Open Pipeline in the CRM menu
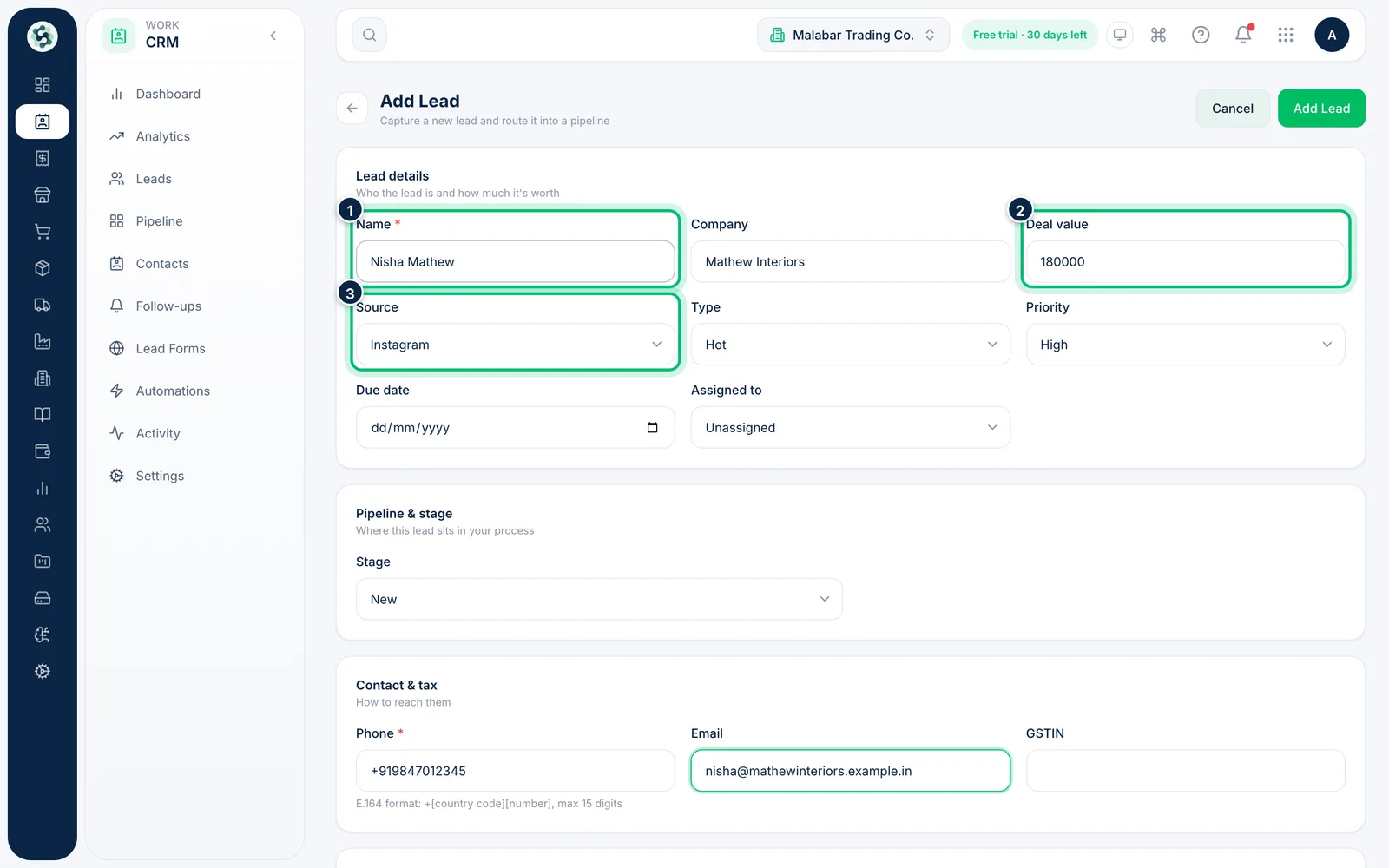Viewport: 1389px width, 868px height. [x=194, y=221]
